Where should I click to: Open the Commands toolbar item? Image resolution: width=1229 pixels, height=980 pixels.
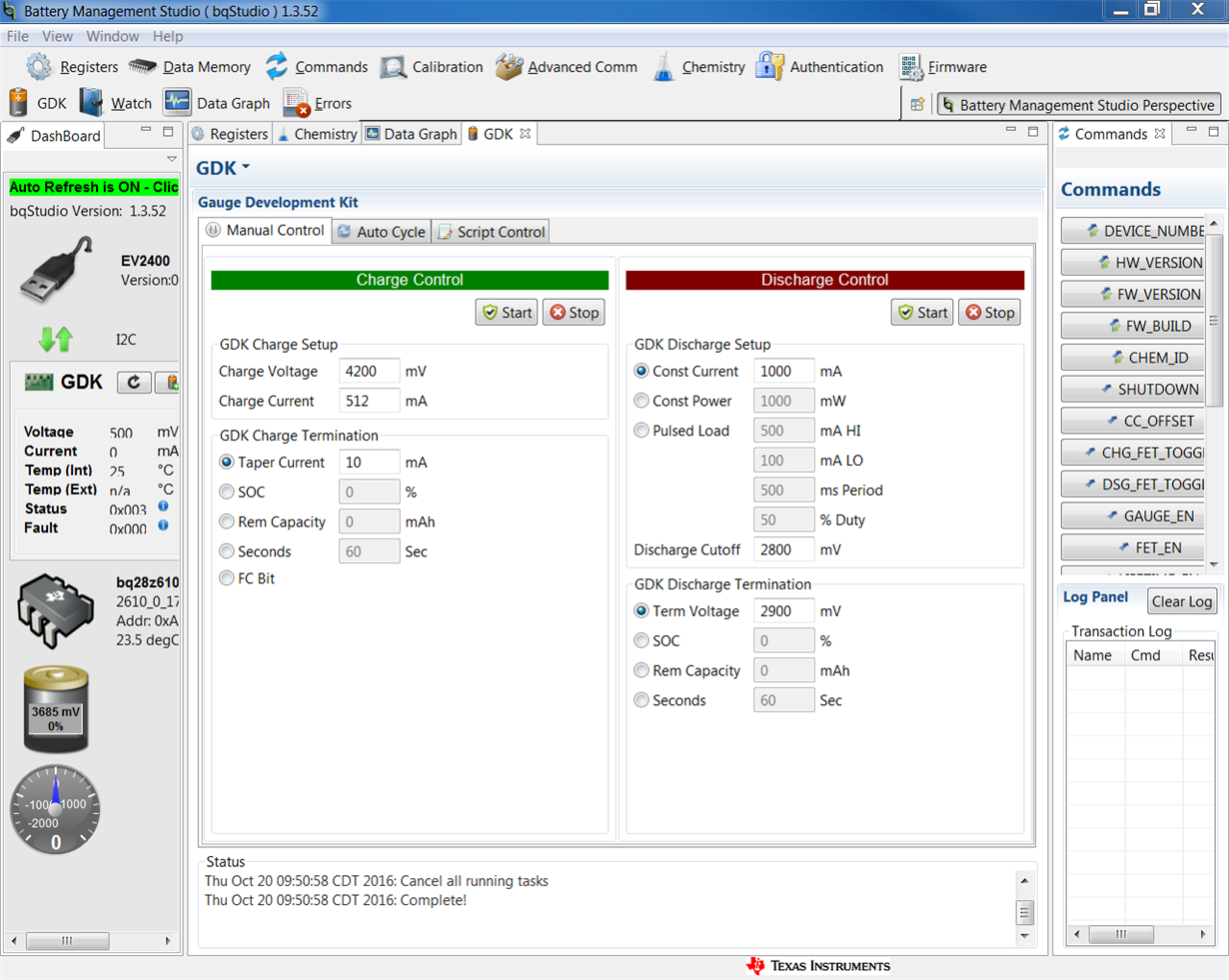click(x=317, y=67)
